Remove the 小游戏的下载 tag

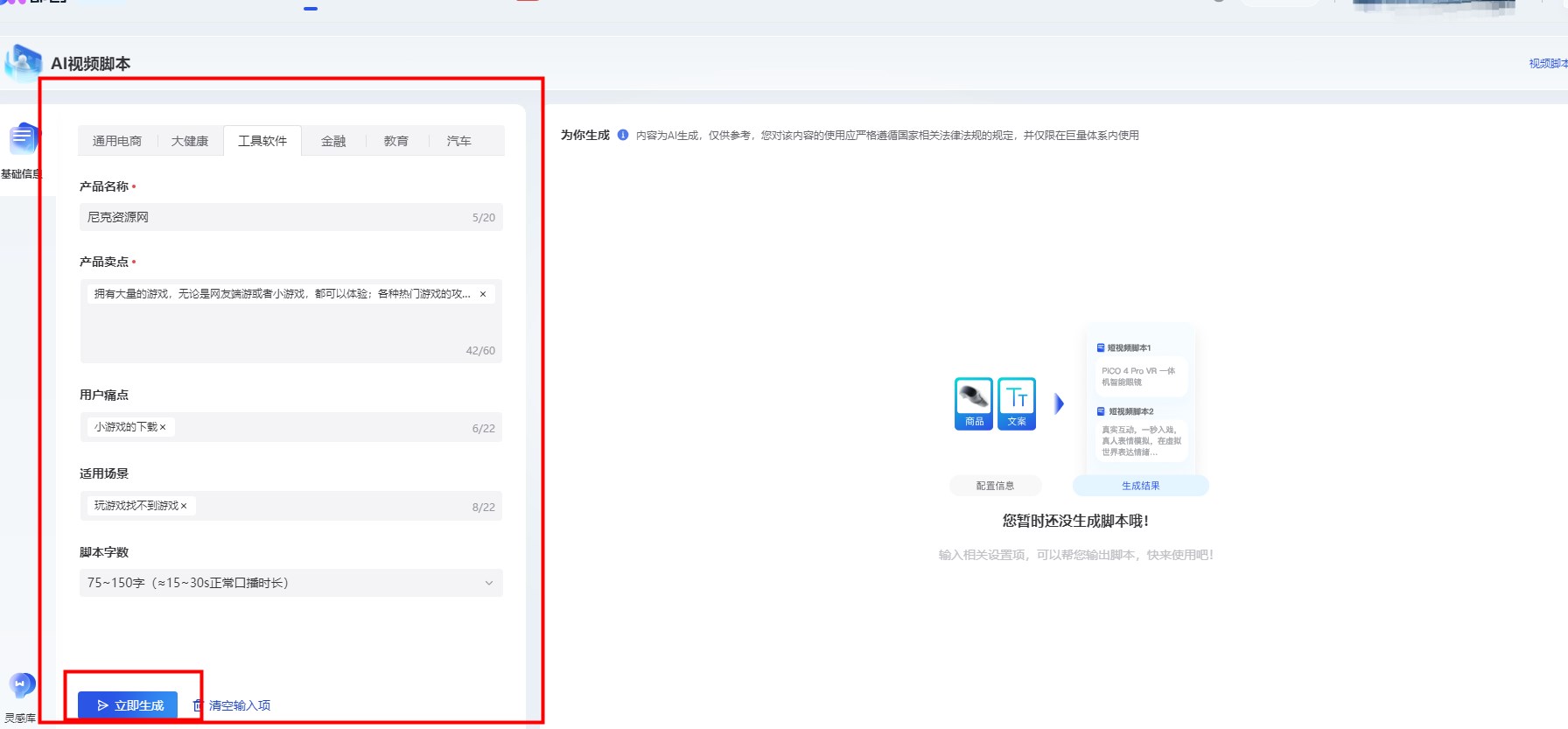(163, 427)
